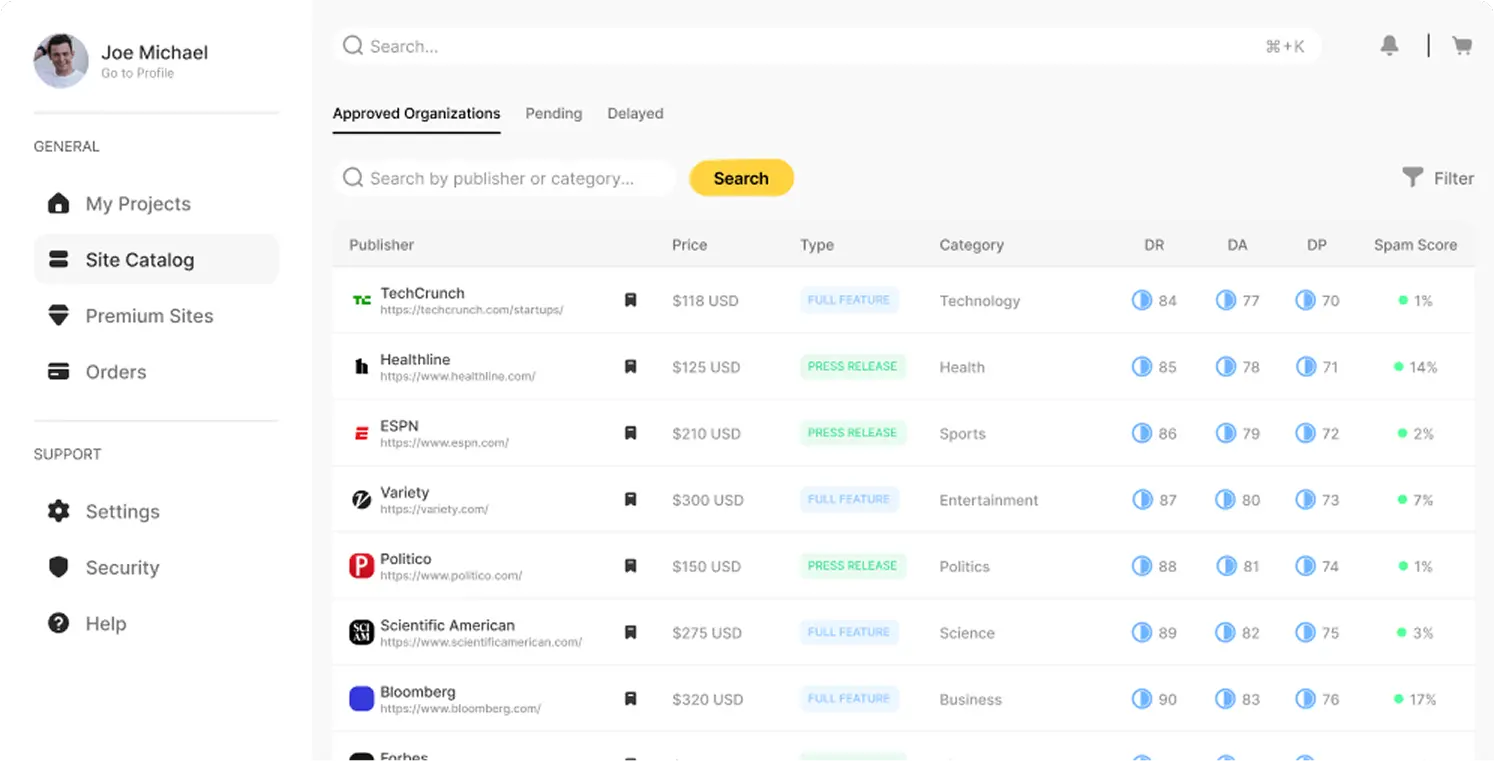Click the Orders card icon
Viewport: 1494px width, 761px height.
(59, 372)
